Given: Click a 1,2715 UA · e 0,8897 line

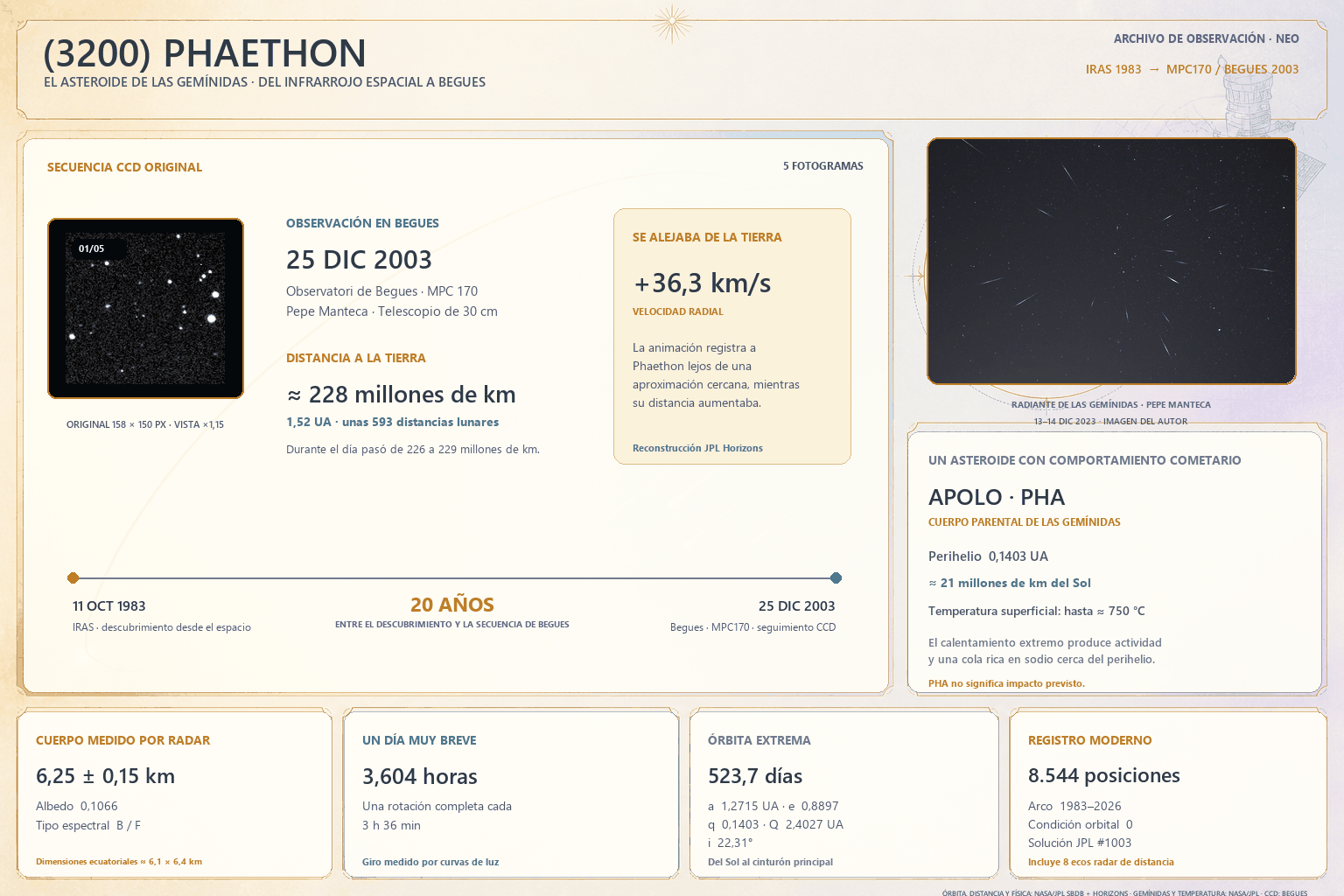Looking at the screenshot, I should click(x=773, y=806).
